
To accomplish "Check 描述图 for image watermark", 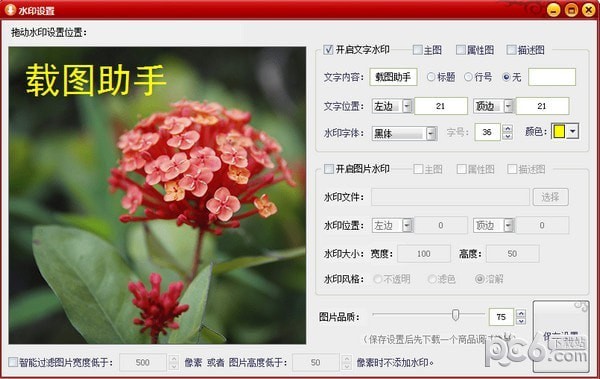I will pos(512,169).
